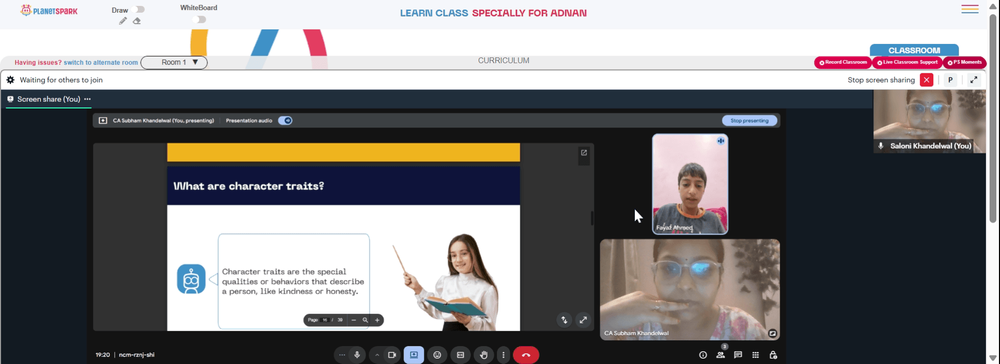Click Saloni Khandelwal (You) video thumbnail
The height and width of the screenshot is (364, 1000).
click(x=929, y=121)
